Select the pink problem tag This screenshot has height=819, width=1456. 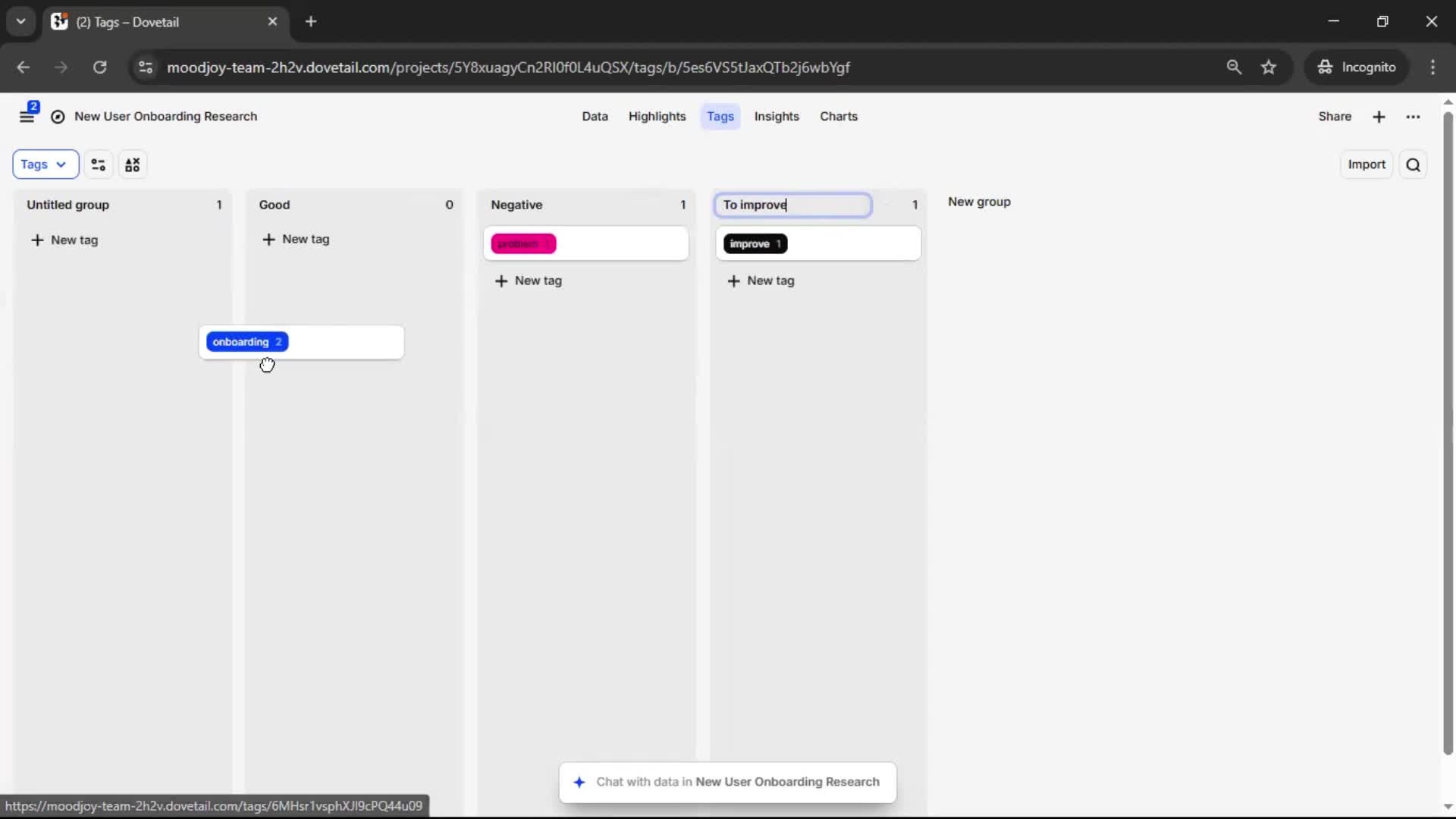523,244
